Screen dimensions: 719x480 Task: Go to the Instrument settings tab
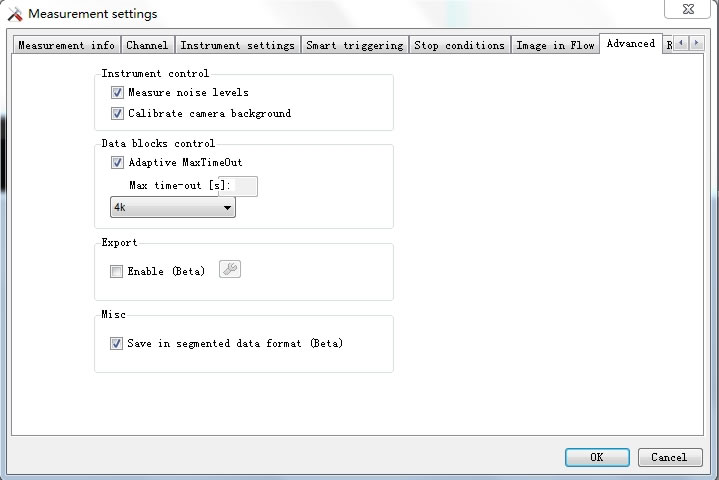point(237,46)
